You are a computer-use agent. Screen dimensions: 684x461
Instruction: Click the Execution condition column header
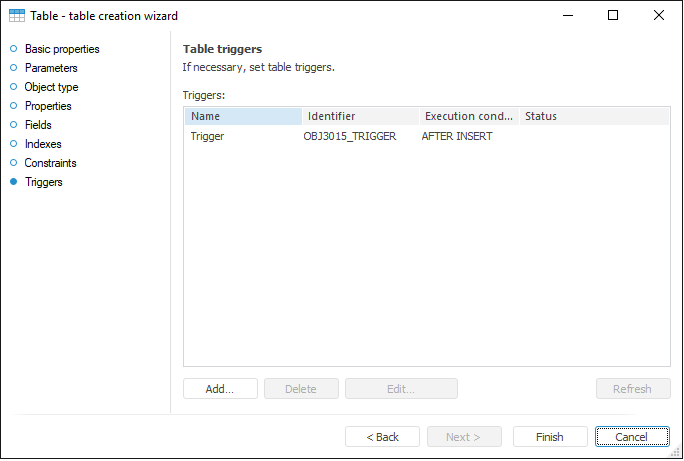(468, 116)
